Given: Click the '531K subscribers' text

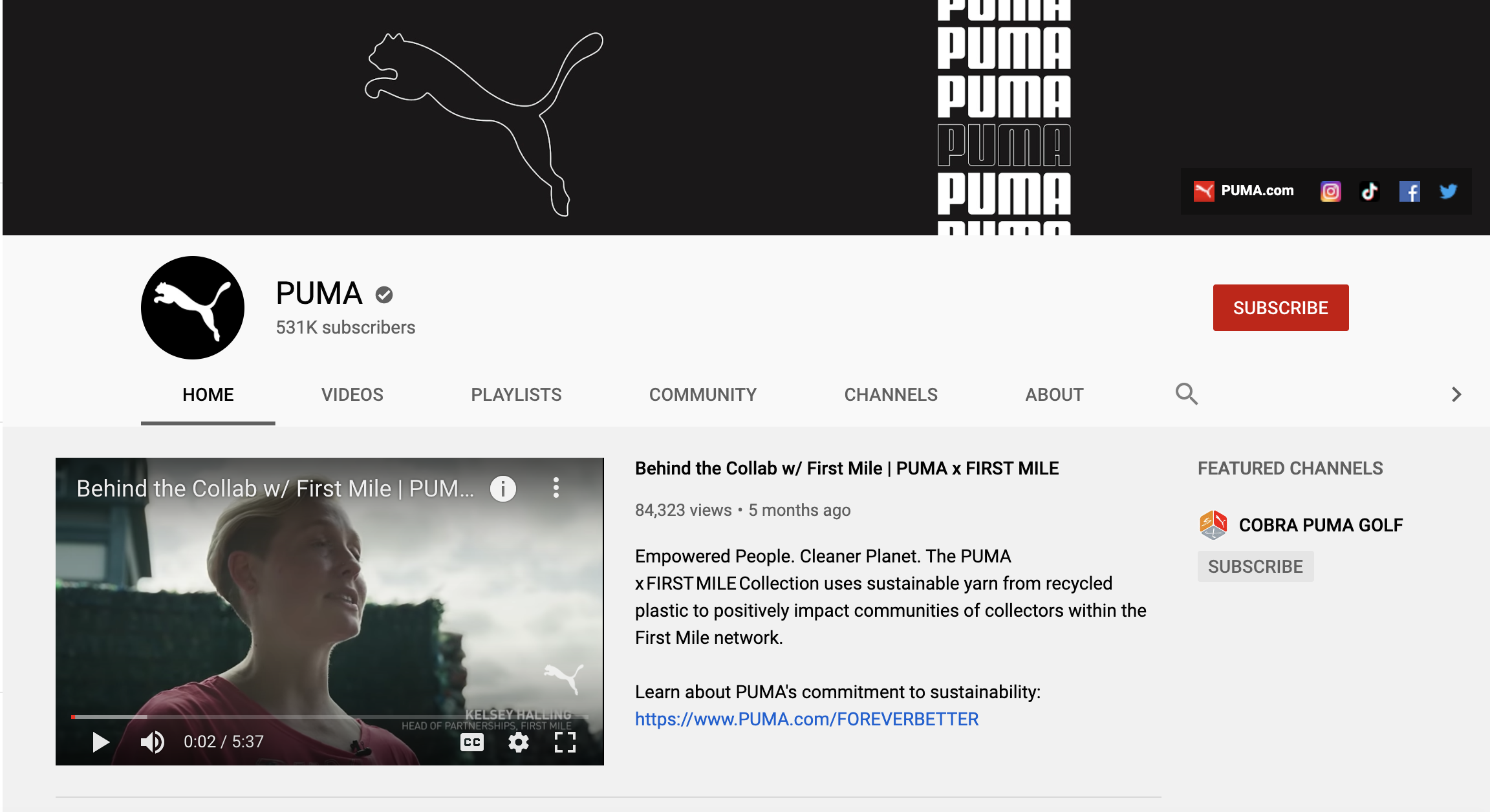Looking at the screenshot, I should click(345, 327).
